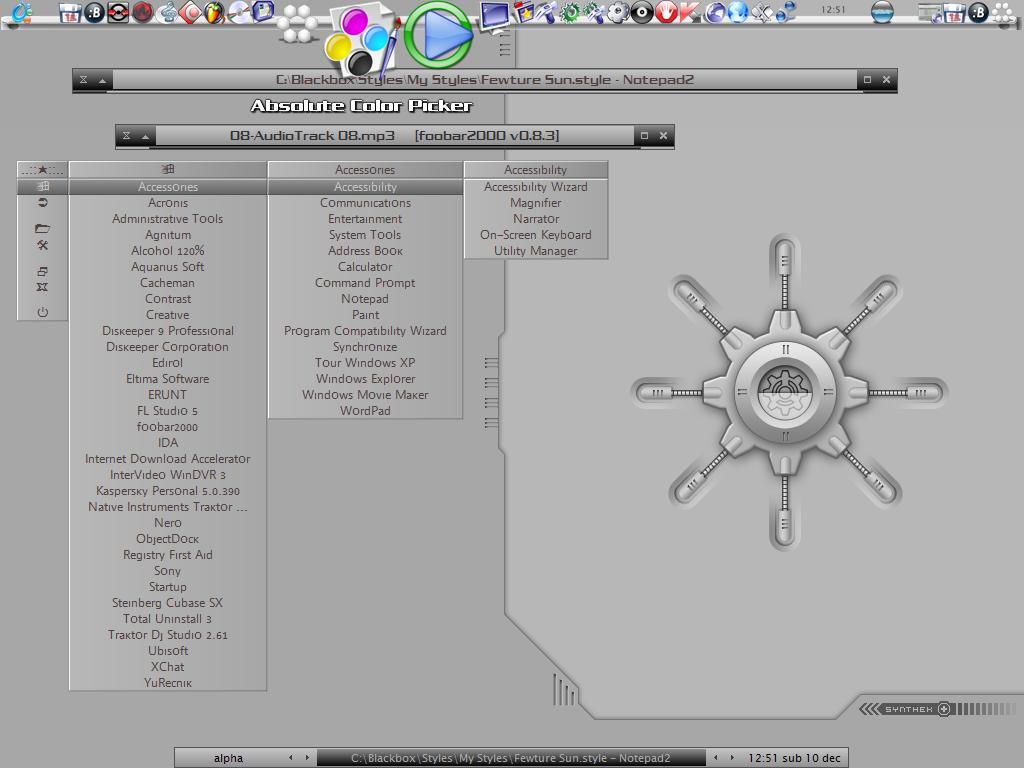1024x768 pixels.
Task: Open the blue monitor display icon in dock
Action: tap(494, 16)
